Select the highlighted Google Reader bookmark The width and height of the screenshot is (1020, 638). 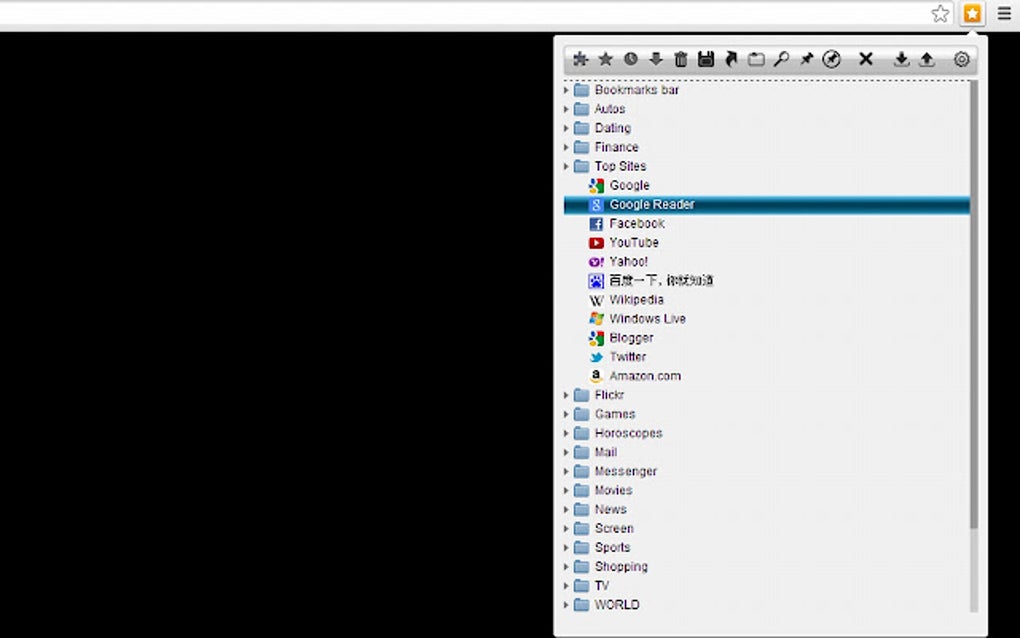[651, 204]
